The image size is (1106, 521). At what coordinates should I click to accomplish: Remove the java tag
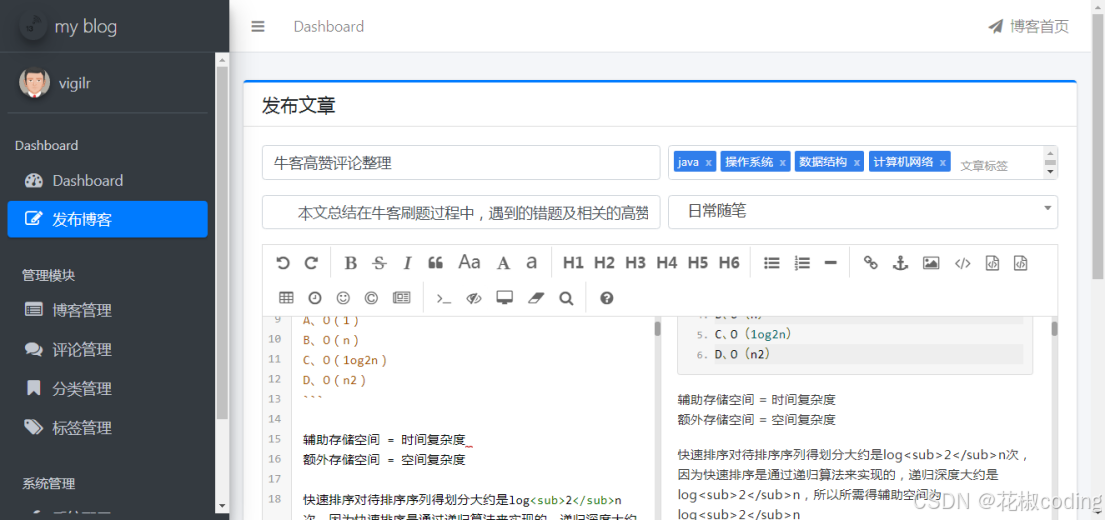pyautogui.click(x=708, y=163)
